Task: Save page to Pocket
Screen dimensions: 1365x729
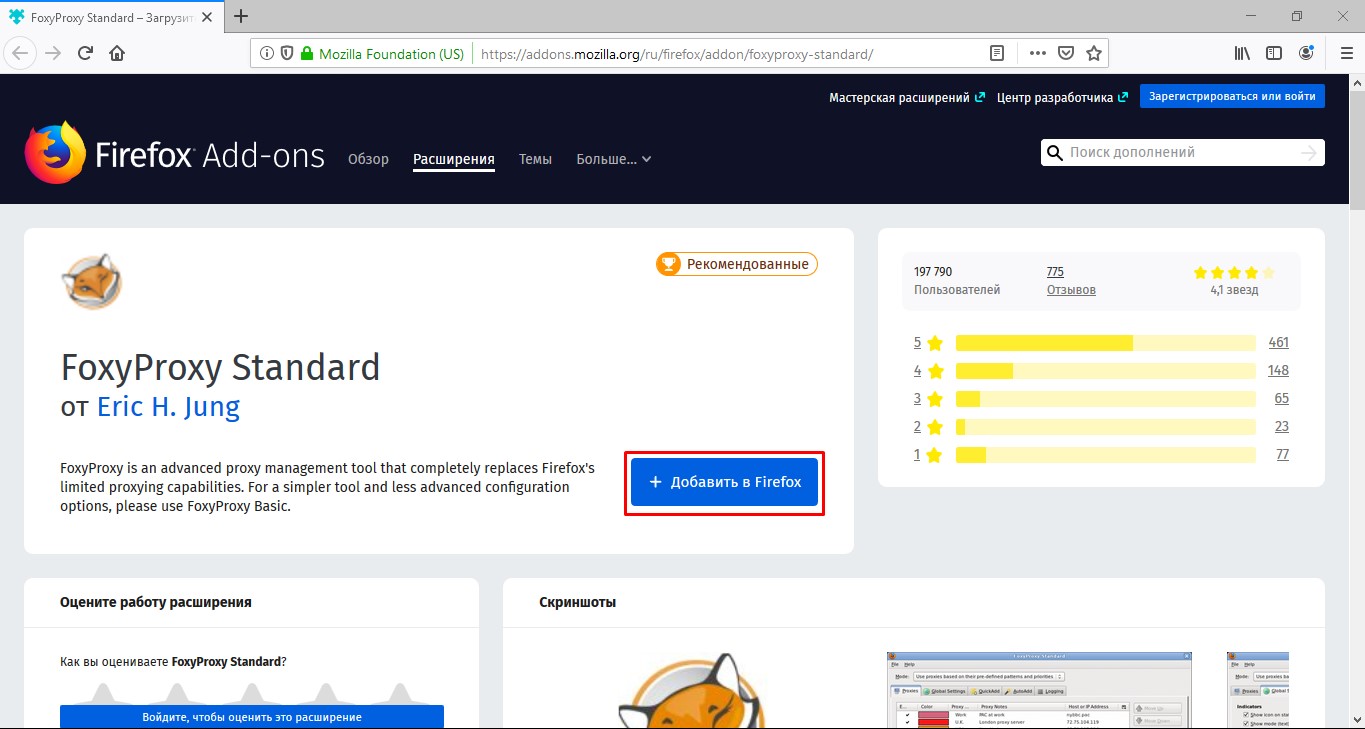Action: pyautogui.click(x=1066, y=53)
